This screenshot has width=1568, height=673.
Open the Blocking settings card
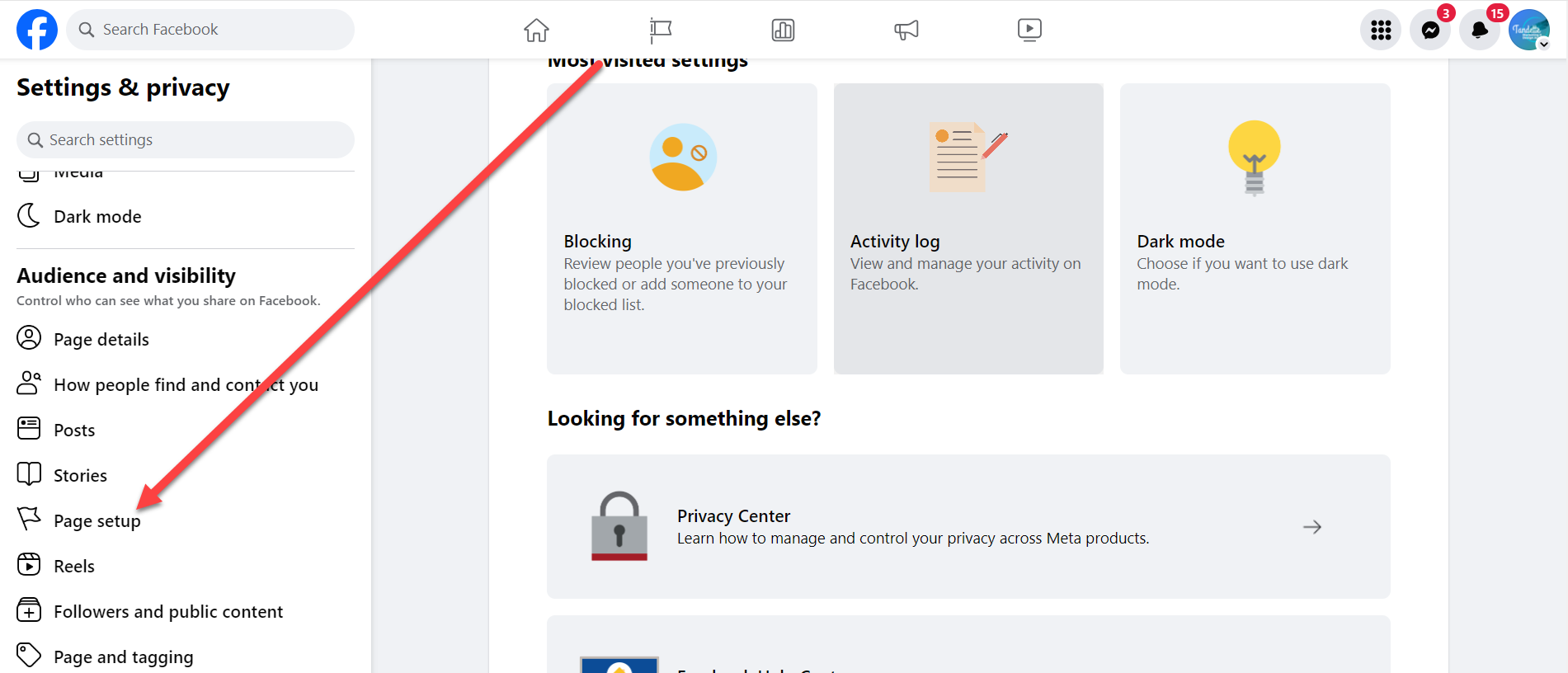tap(682, 228)
